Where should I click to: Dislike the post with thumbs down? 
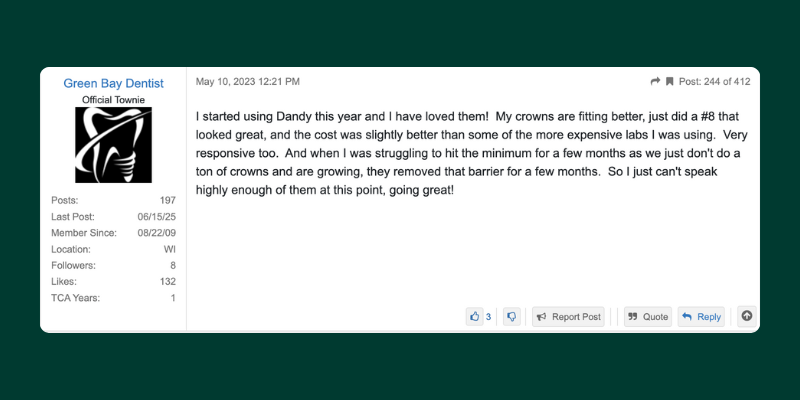click(x=511, y=317)
